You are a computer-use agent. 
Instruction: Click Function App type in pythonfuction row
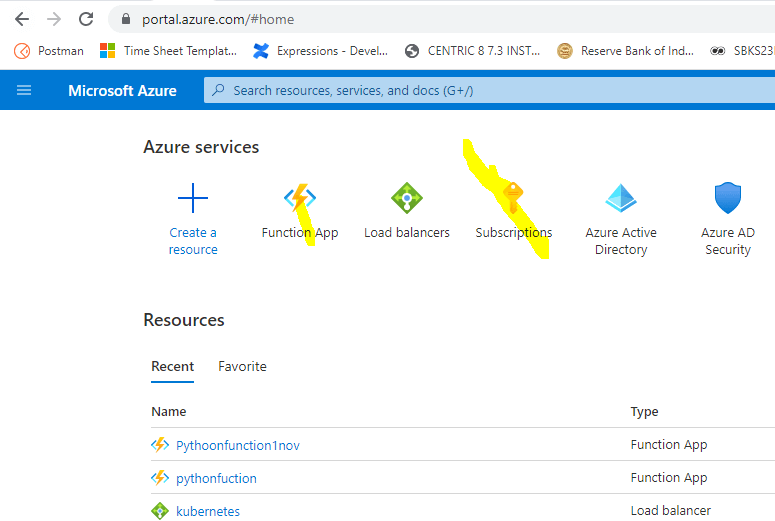[x=669, y=478]
